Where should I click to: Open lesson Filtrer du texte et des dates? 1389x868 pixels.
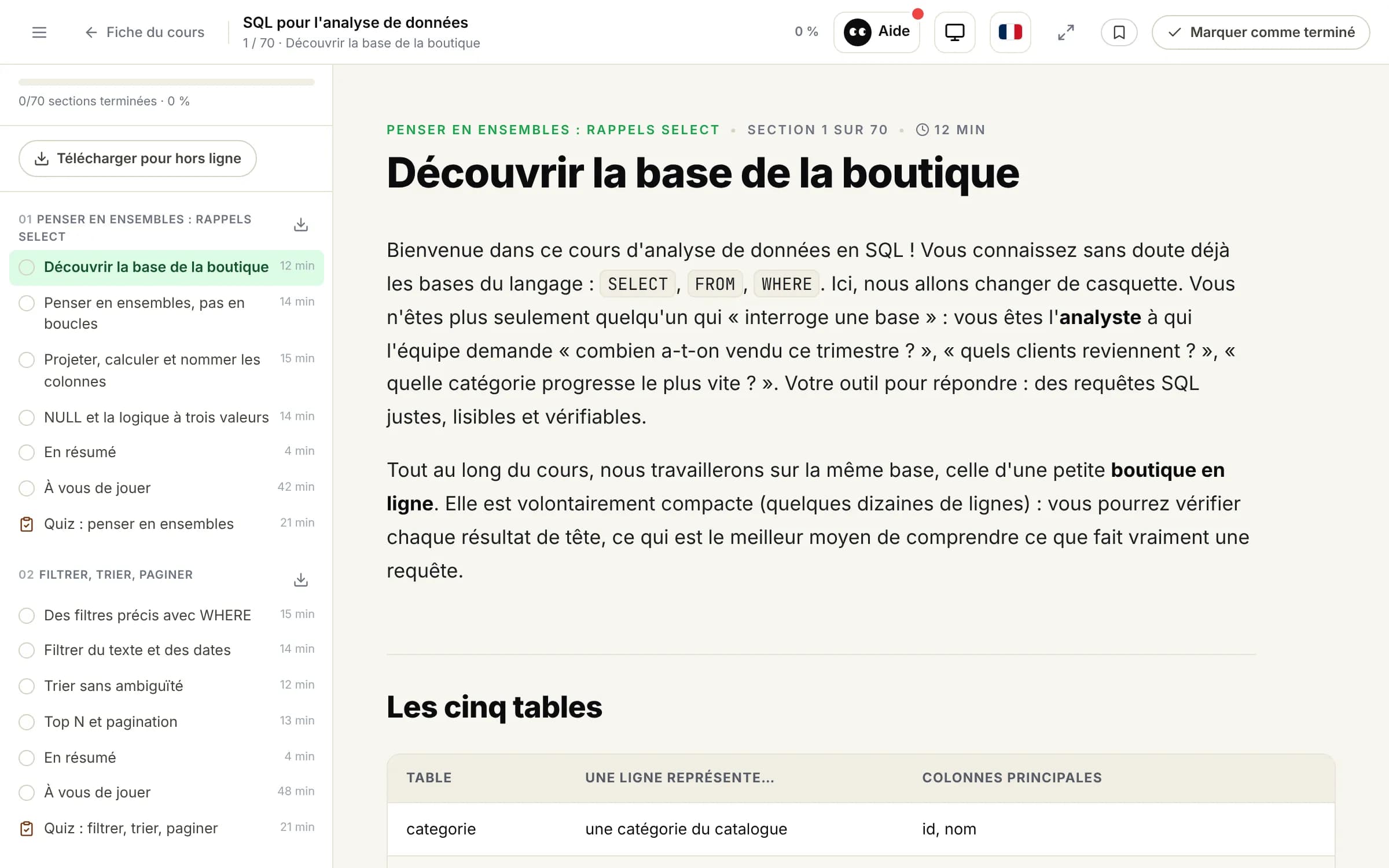167,650
